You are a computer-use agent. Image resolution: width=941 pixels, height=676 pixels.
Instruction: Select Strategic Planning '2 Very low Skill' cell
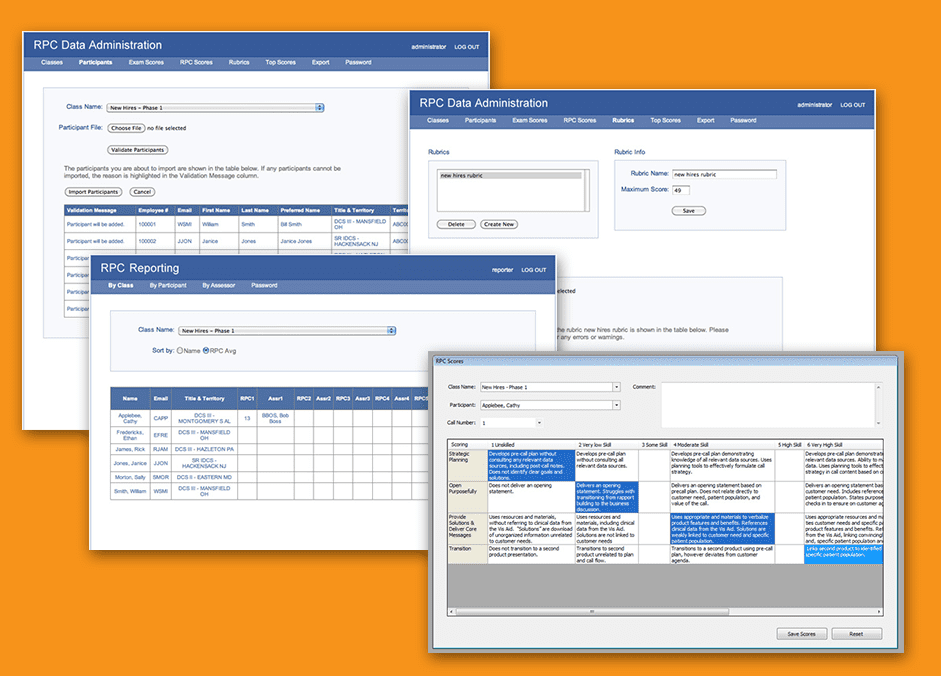coord(606,465)
